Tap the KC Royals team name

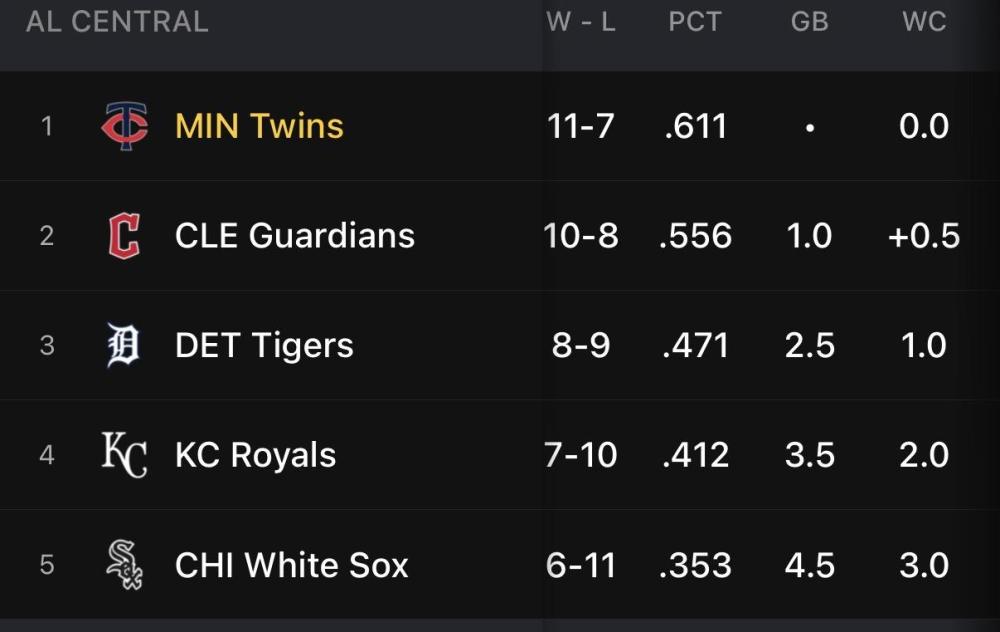tap(255, 456)
